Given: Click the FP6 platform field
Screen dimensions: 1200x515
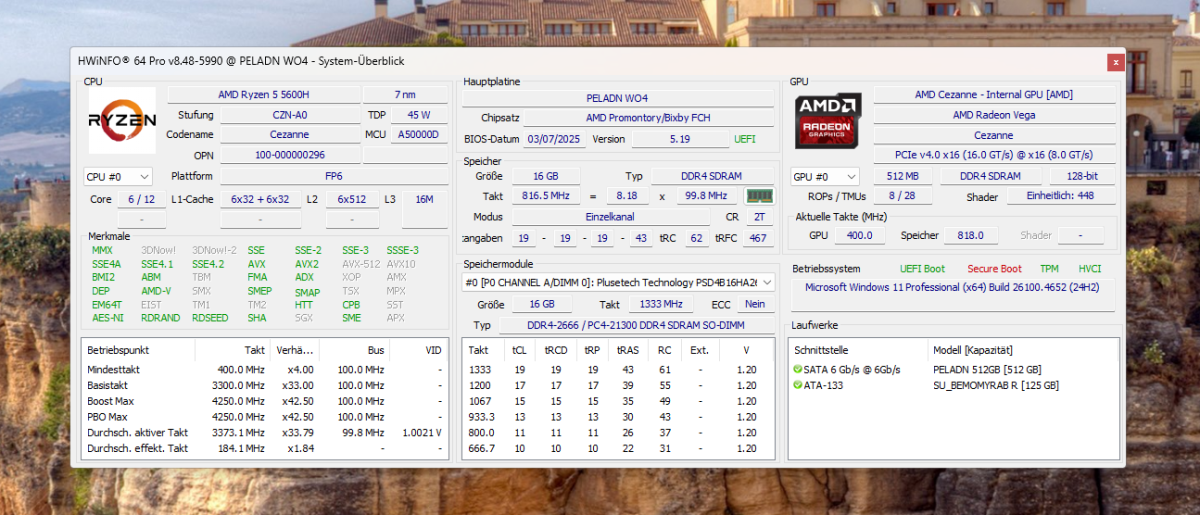Looking at the screenshot, I should point(334,176).
